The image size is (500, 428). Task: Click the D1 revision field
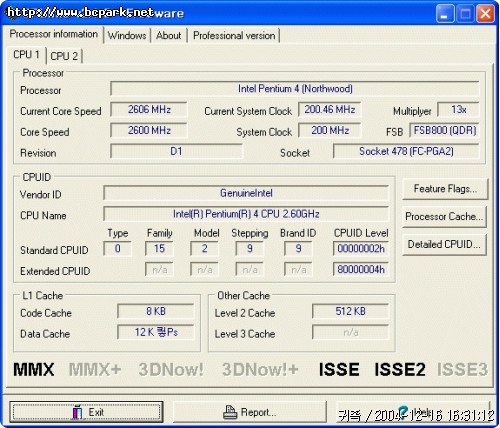coord(176,151)
